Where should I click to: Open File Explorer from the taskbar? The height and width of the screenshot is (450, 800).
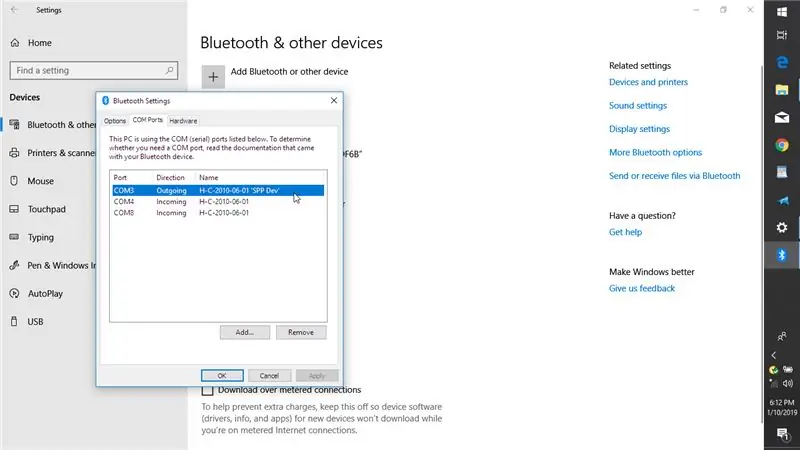pos(782,90)
